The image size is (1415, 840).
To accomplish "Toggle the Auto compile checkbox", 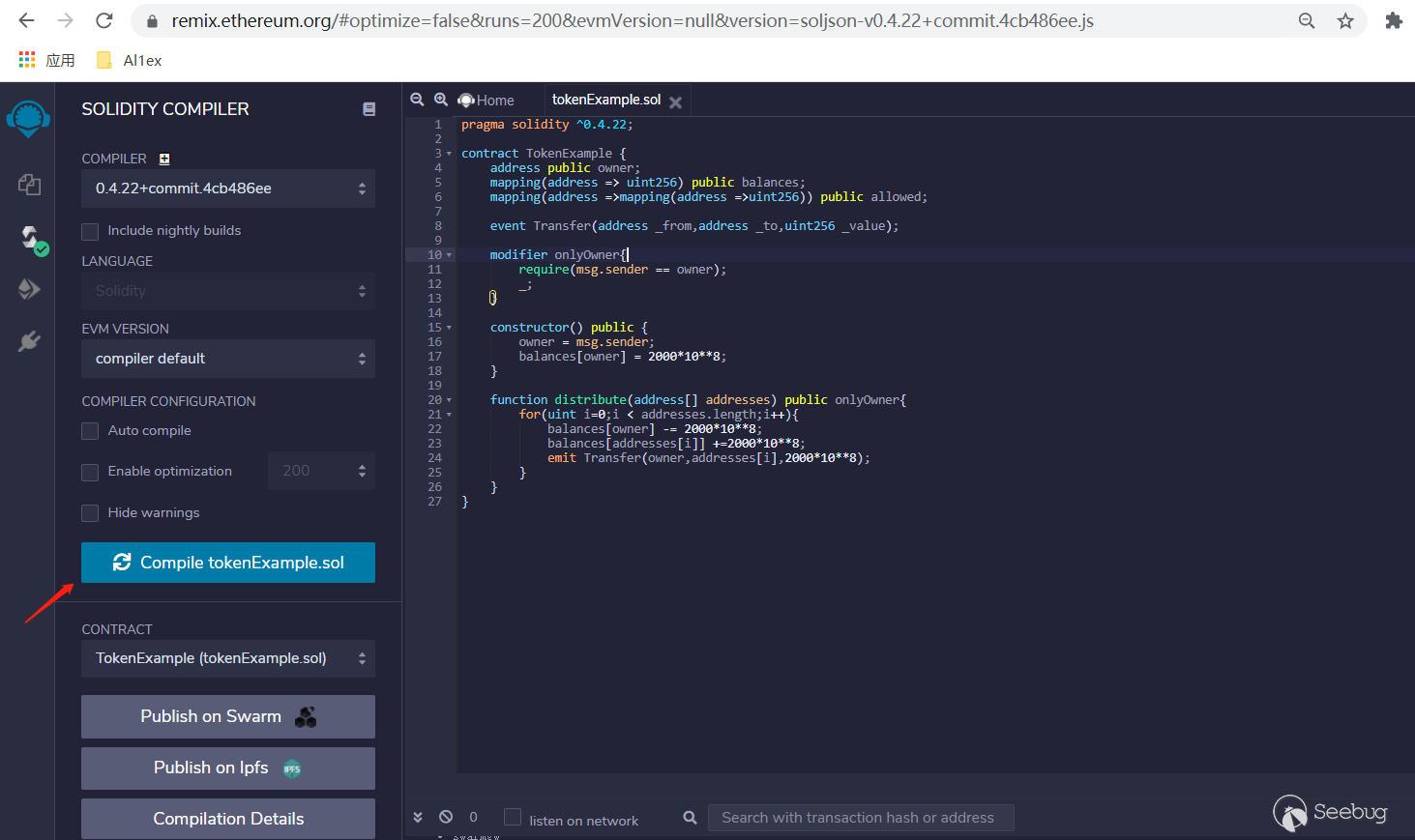I will (x=91, y=431).
